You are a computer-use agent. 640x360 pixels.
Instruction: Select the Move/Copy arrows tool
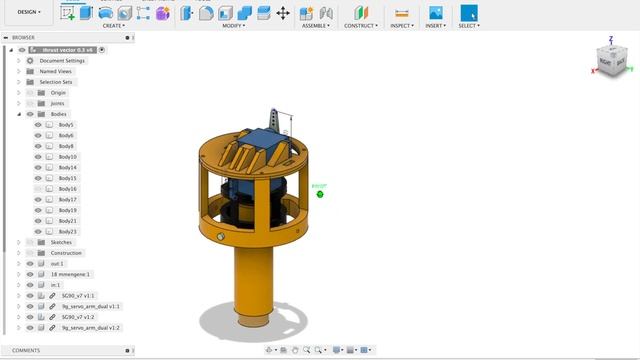[x=283, y=13]
